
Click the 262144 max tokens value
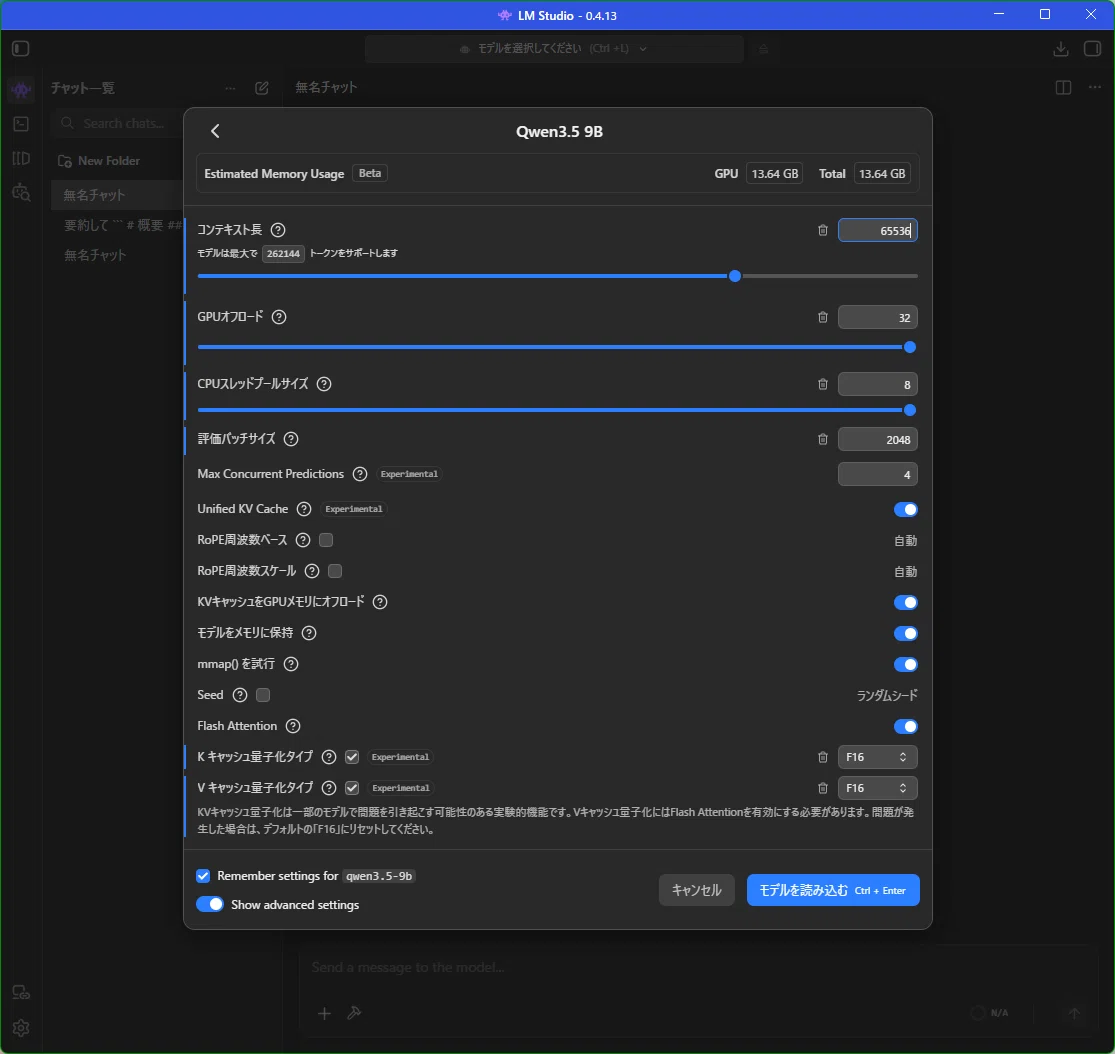[283, 253]
